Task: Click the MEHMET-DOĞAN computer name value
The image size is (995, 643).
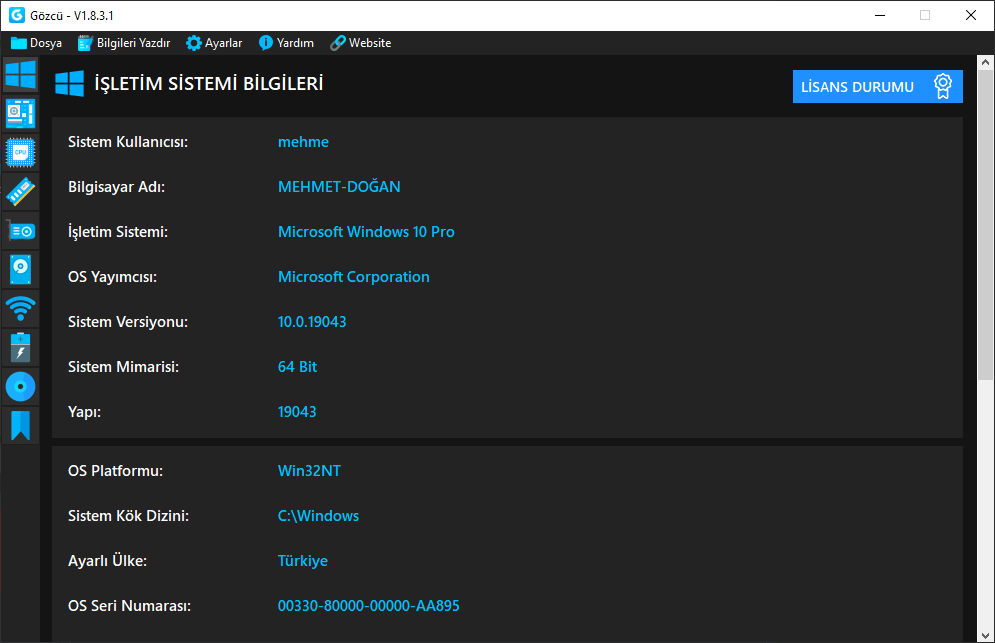Action: [339, 187]
